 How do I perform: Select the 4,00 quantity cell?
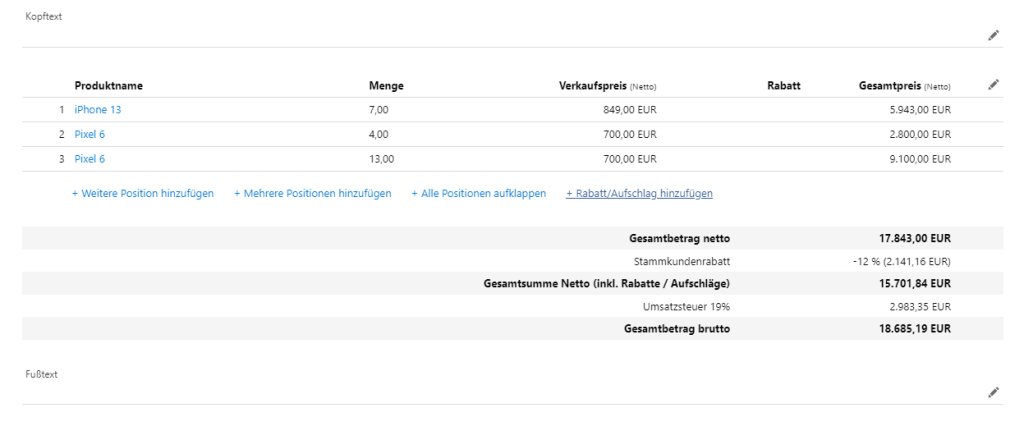(x=379, y=134)
